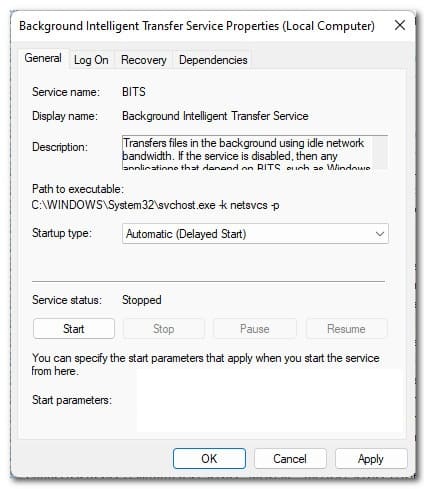Confirm the dialog with OK

click(209, 459)
